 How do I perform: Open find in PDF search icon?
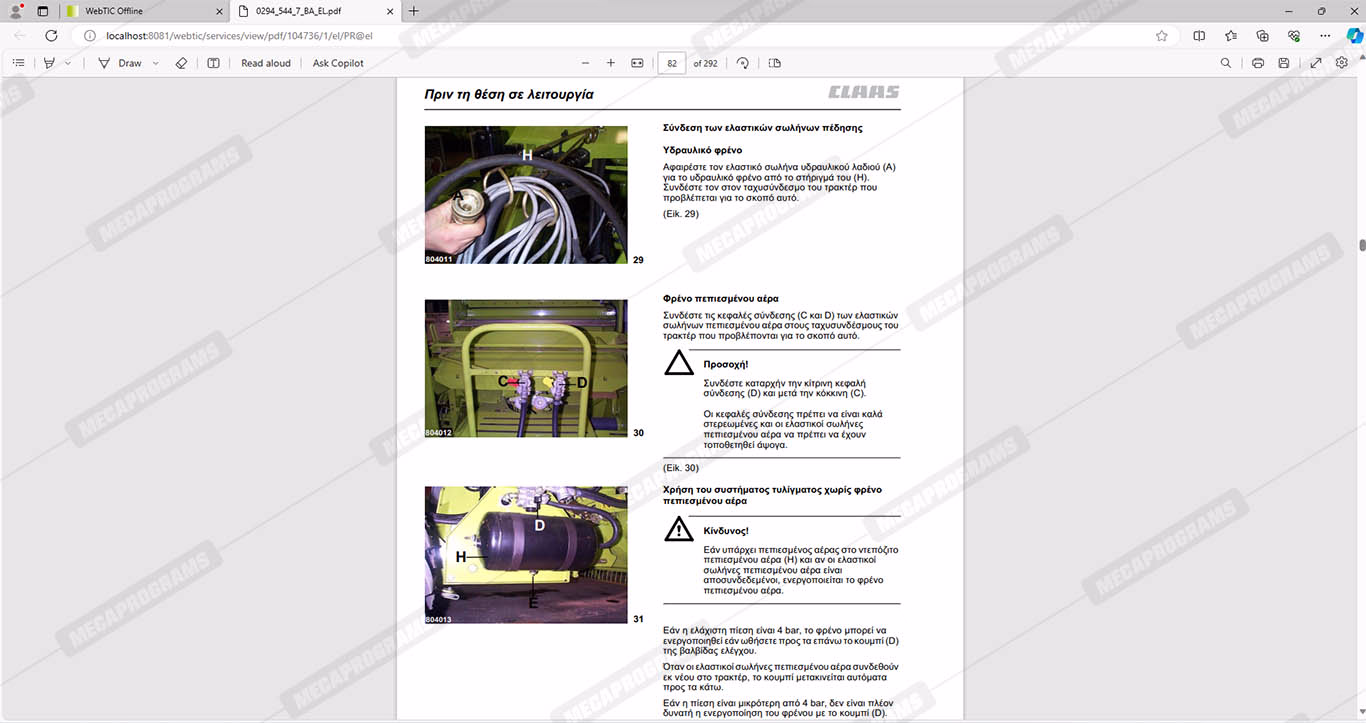(x=1226, y=63)
